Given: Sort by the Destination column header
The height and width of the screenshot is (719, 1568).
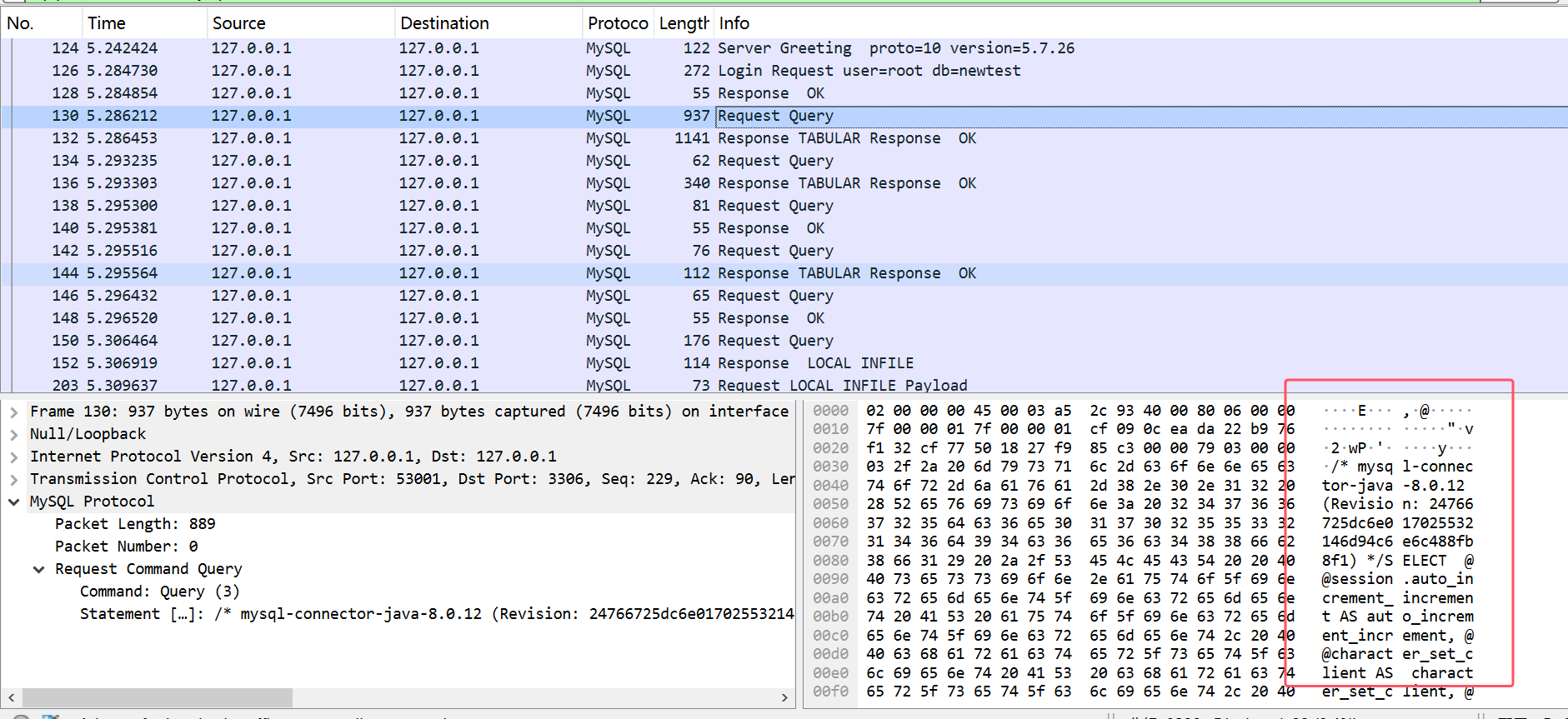Looking at the screenshot, I should point(488,23).
